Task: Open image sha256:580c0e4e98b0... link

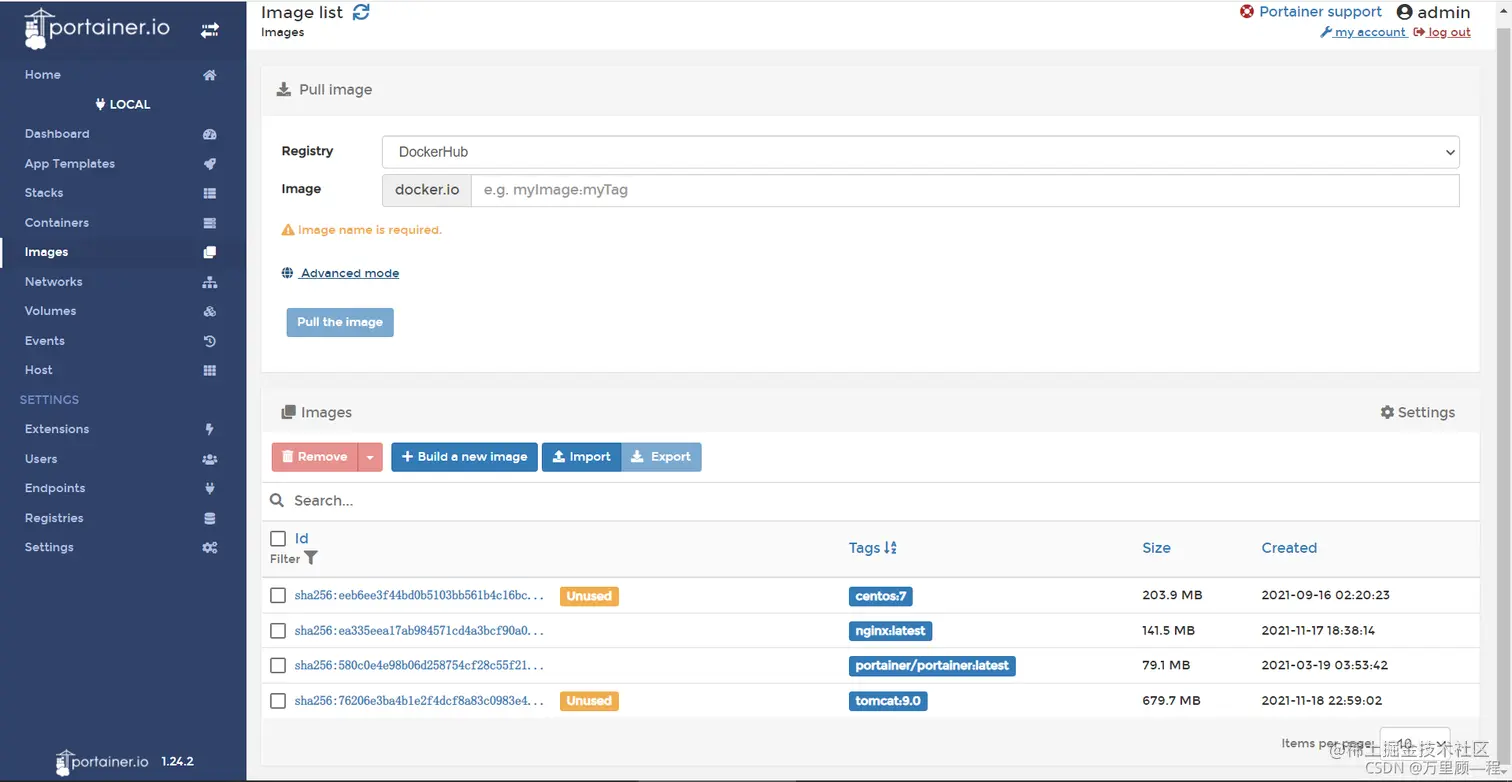Action: tap(419, 665)
